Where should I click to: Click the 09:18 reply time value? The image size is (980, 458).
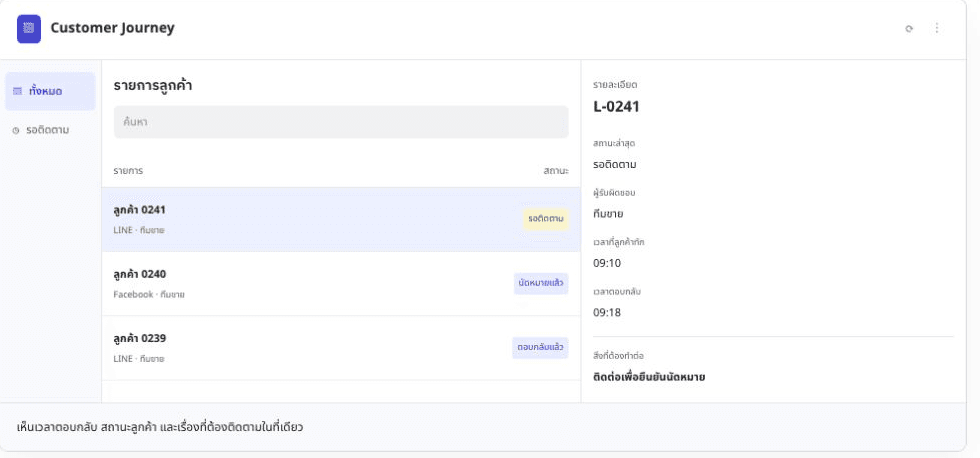point(607,312)
